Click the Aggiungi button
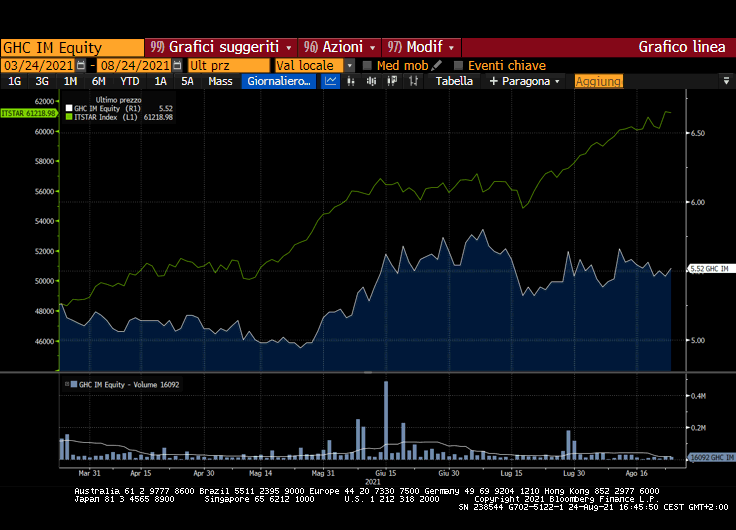 click(598, 81)
